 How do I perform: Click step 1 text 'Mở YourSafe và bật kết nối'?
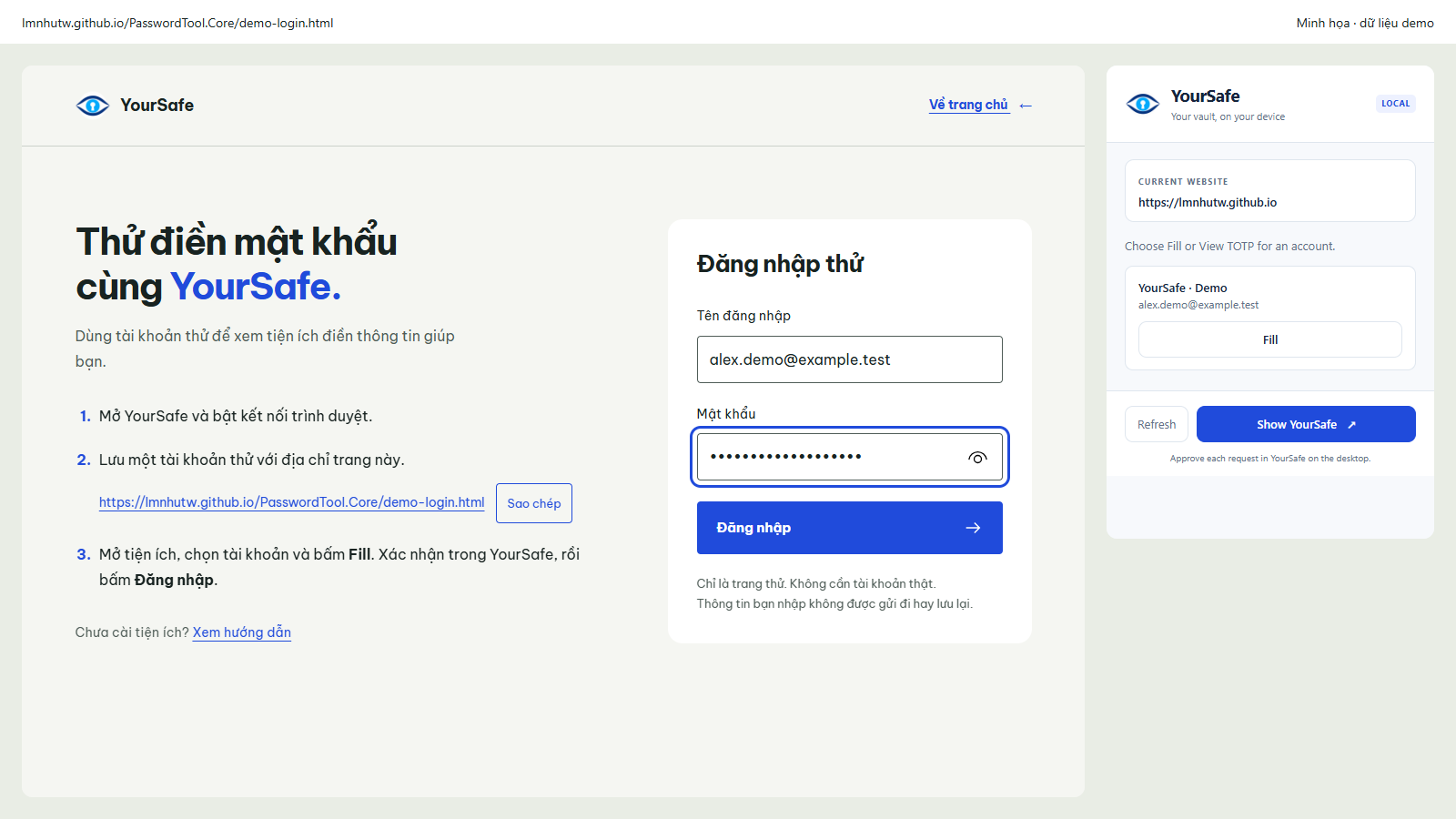point(236,416)
